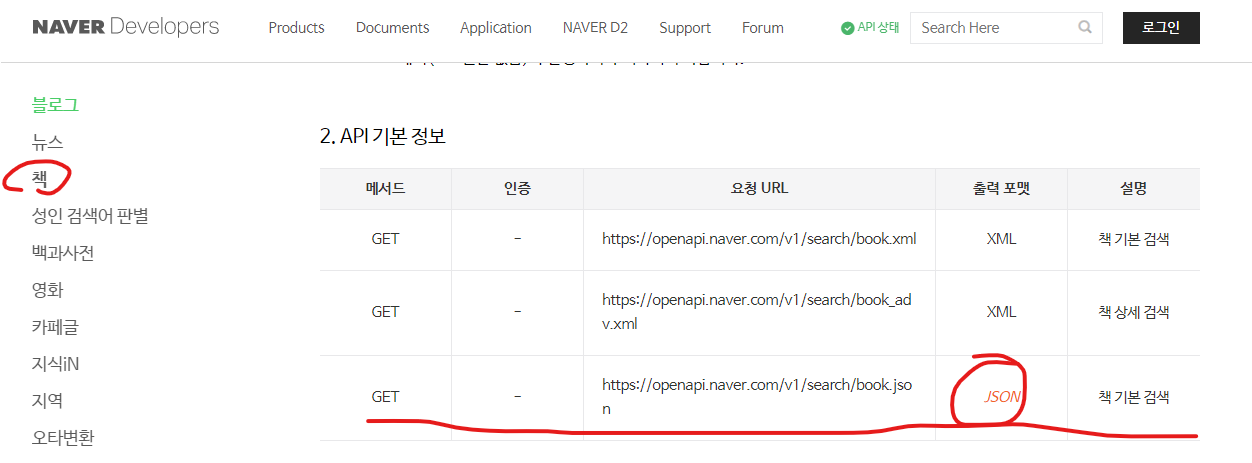
Task: Open 성인 검색어 판별 sidebar item
Action: tap(90, 215)
